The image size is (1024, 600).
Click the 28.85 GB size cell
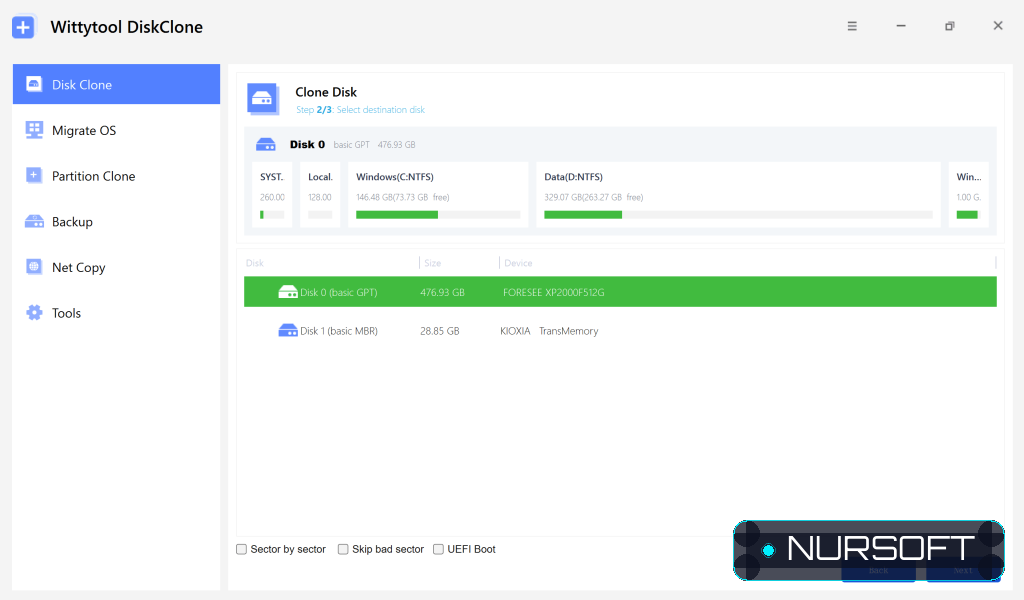pyautogui.click(x=440, y=331)
